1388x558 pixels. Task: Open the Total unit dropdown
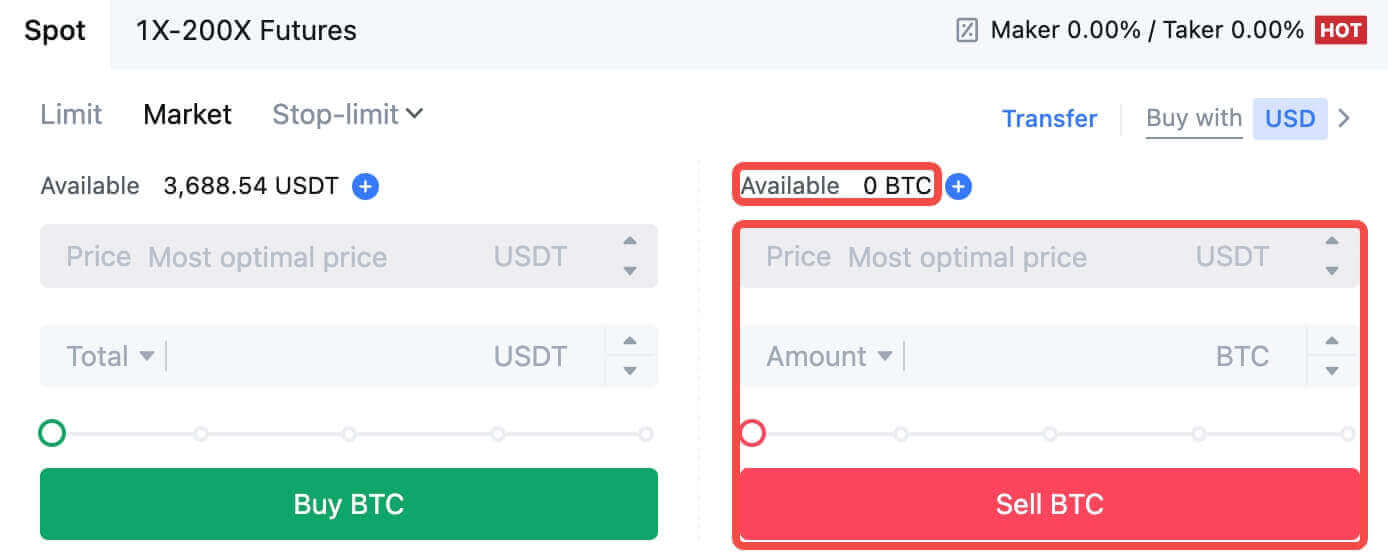click(146, 357)
